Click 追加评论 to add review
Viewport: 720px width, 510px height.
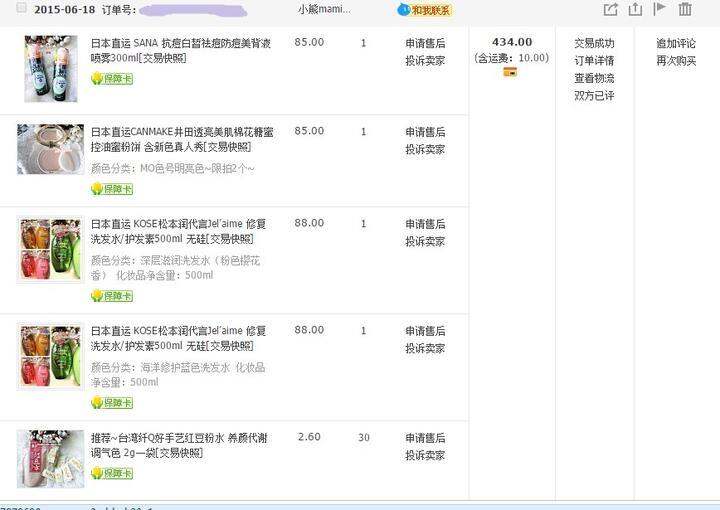tap(676, 43)
